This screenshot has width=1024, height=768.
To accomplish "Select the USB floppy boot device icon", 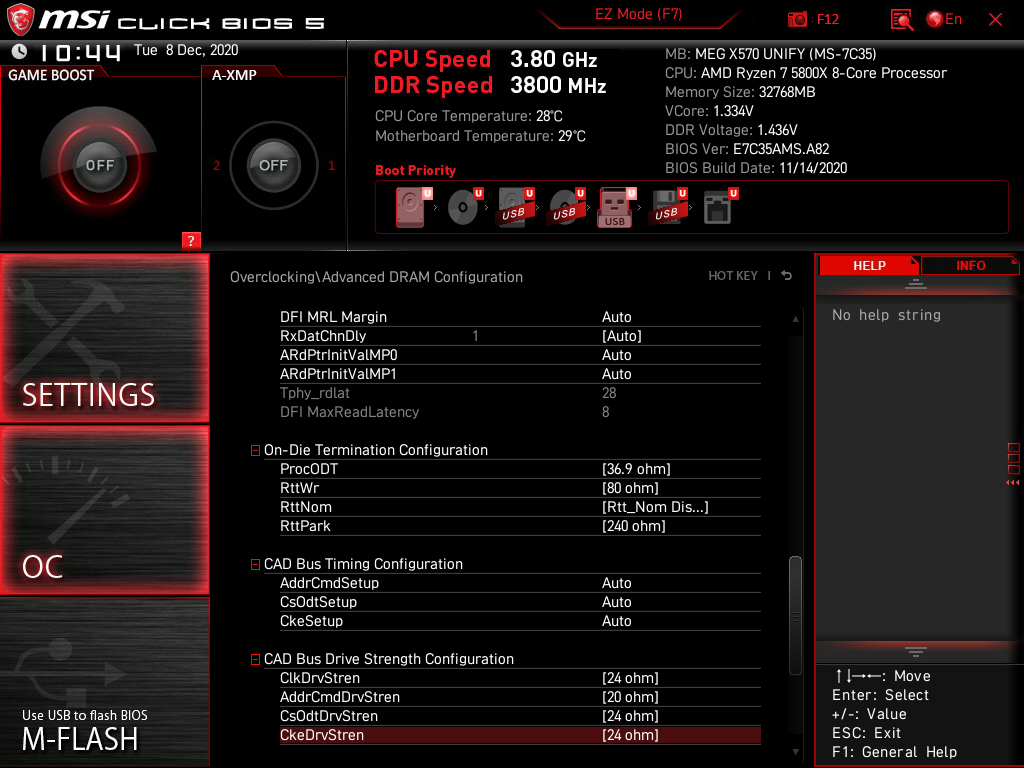I will point(667,208).
